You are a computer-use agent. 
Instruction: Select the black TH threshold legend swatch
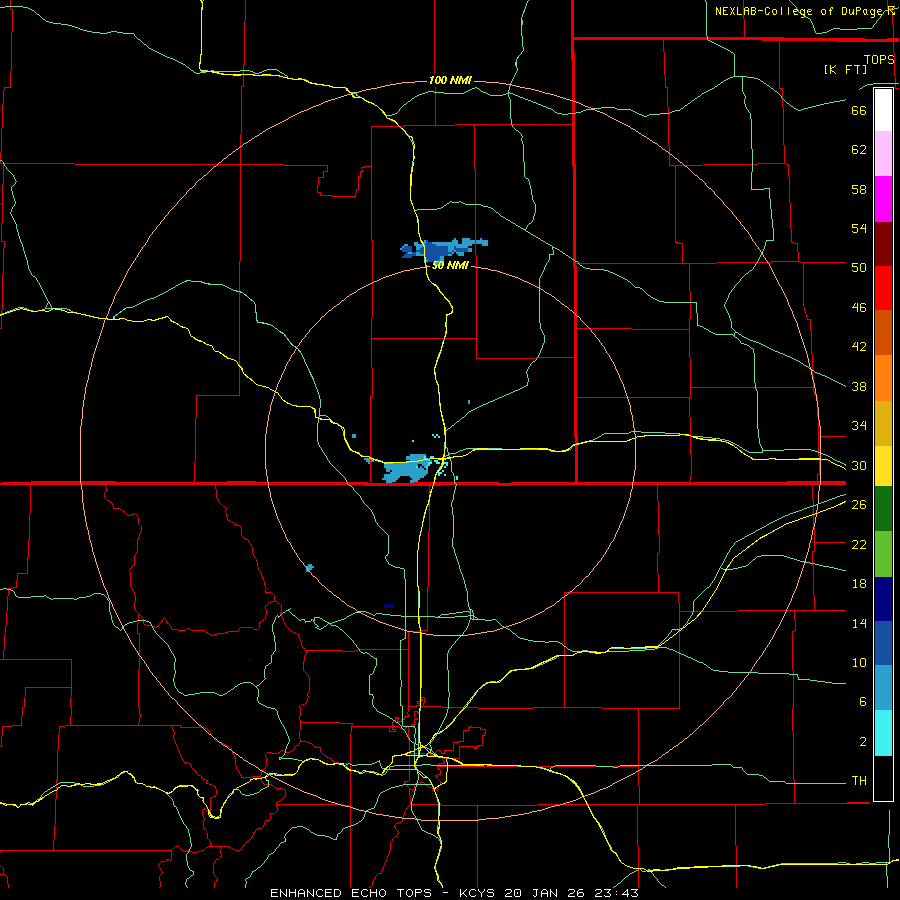pos(883,778)
